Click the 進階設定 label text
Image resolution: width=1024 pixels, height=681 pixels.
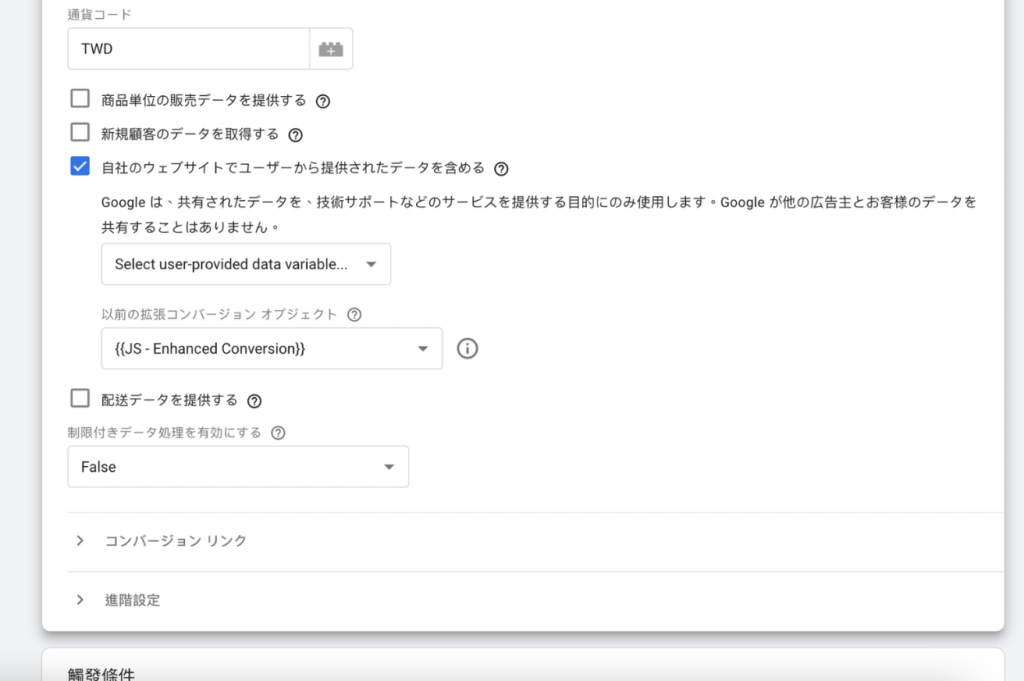tap(132, 601)
